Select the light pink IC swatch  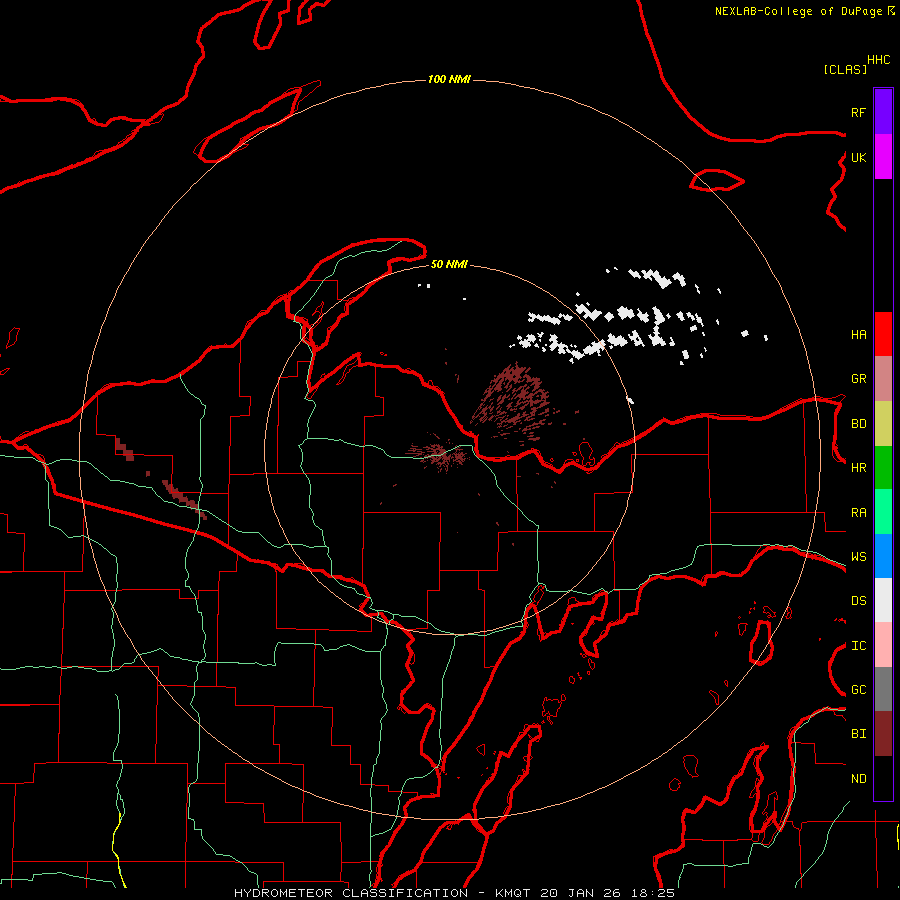click(883, 645)
